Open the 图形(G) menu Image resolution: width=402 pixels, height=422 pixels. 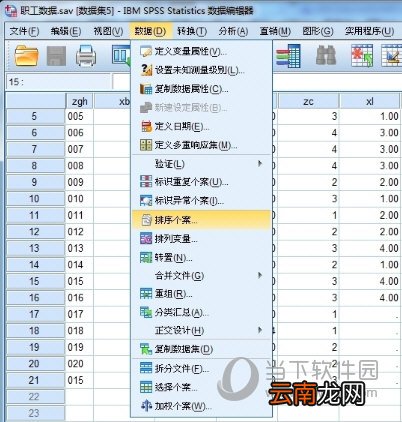pos(317,31)
